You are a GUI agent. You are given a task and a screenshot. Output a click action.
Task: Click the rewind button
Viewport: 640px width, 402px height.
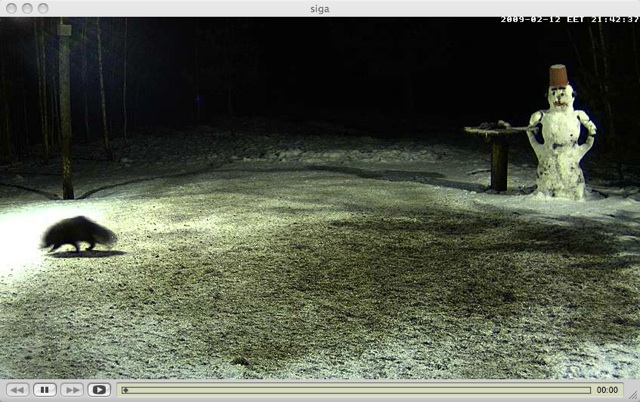[x=18, y=390]
